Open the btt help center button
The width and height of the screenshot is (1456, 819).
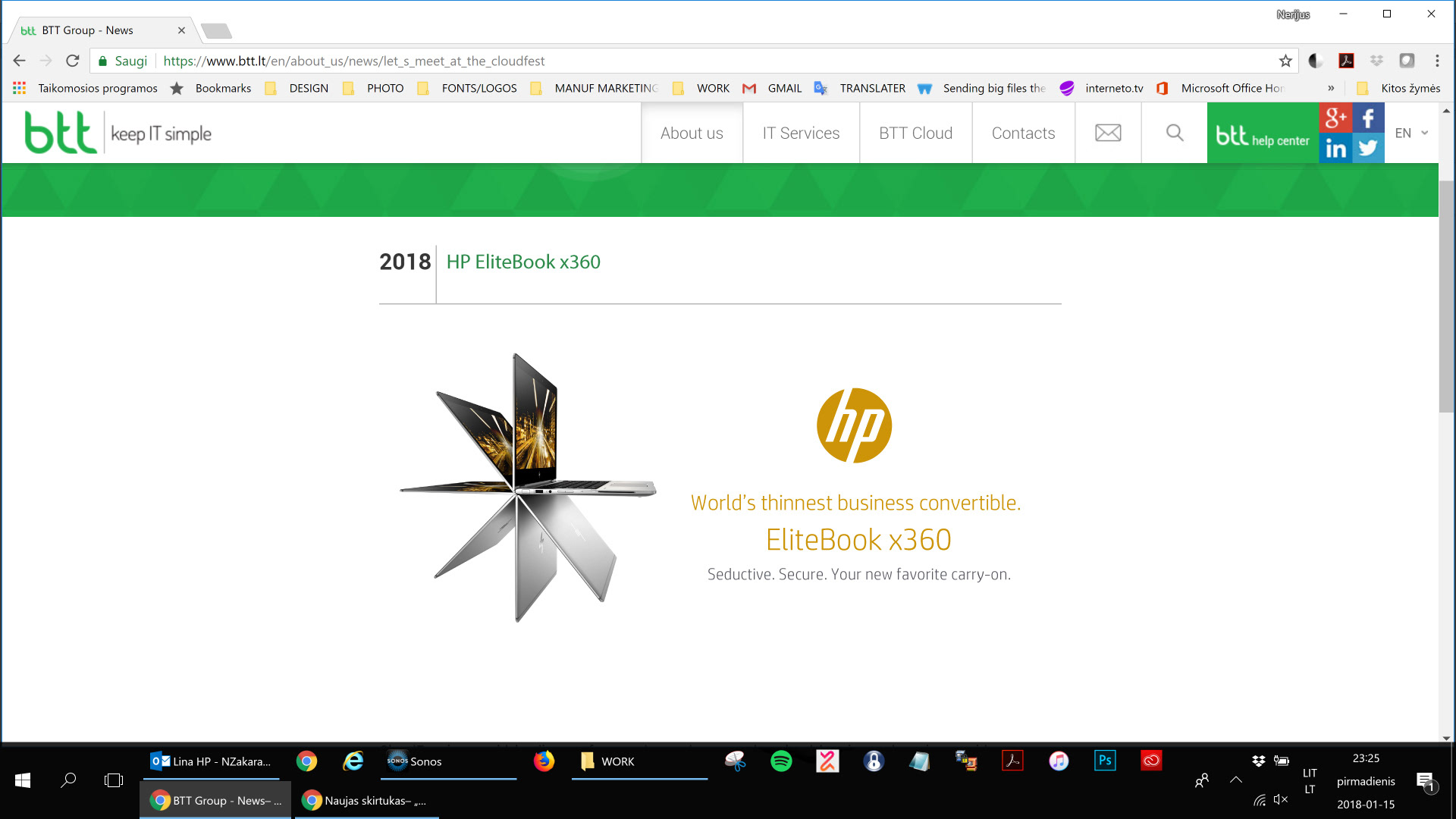pyautogui.click(x=1263, y=133)
